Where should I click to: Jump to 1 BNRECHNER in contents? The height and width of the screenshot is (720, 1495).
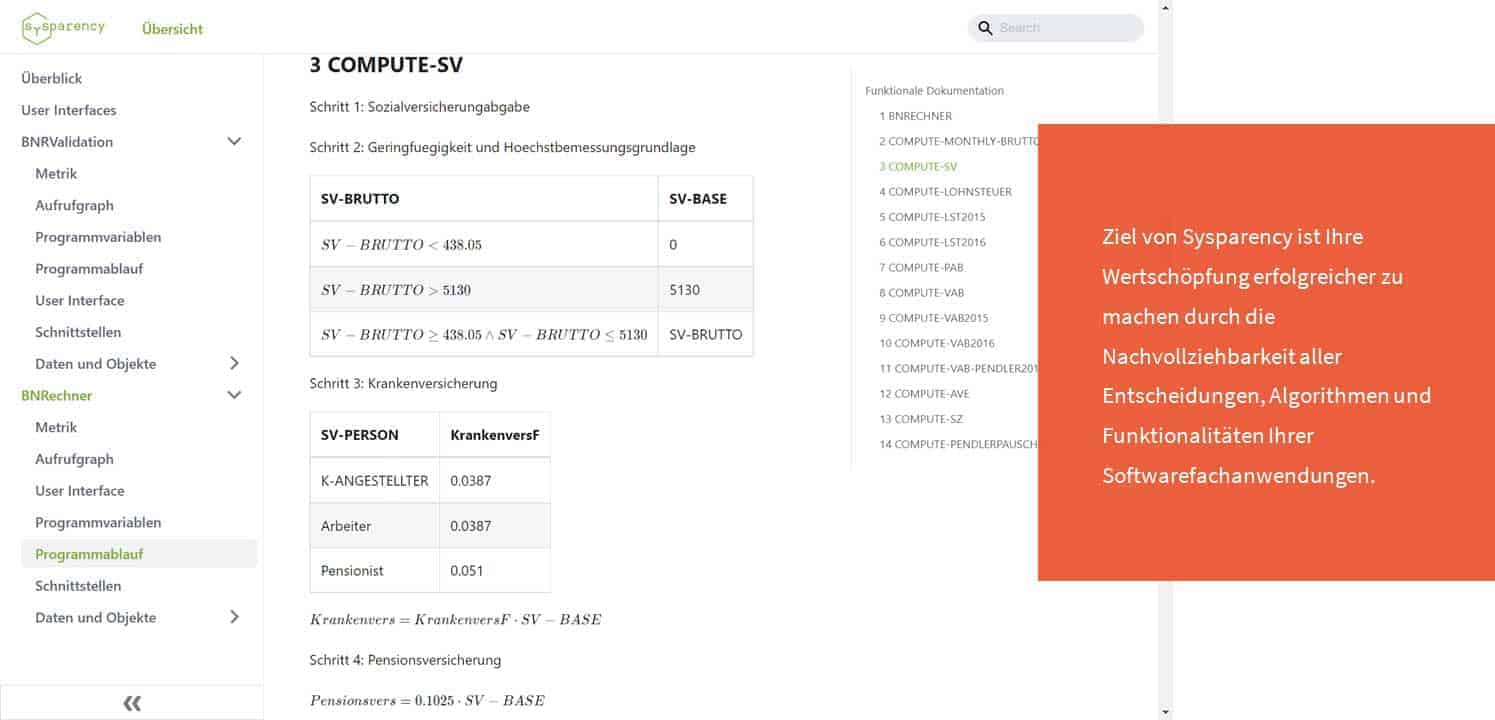tap(915, 116)
